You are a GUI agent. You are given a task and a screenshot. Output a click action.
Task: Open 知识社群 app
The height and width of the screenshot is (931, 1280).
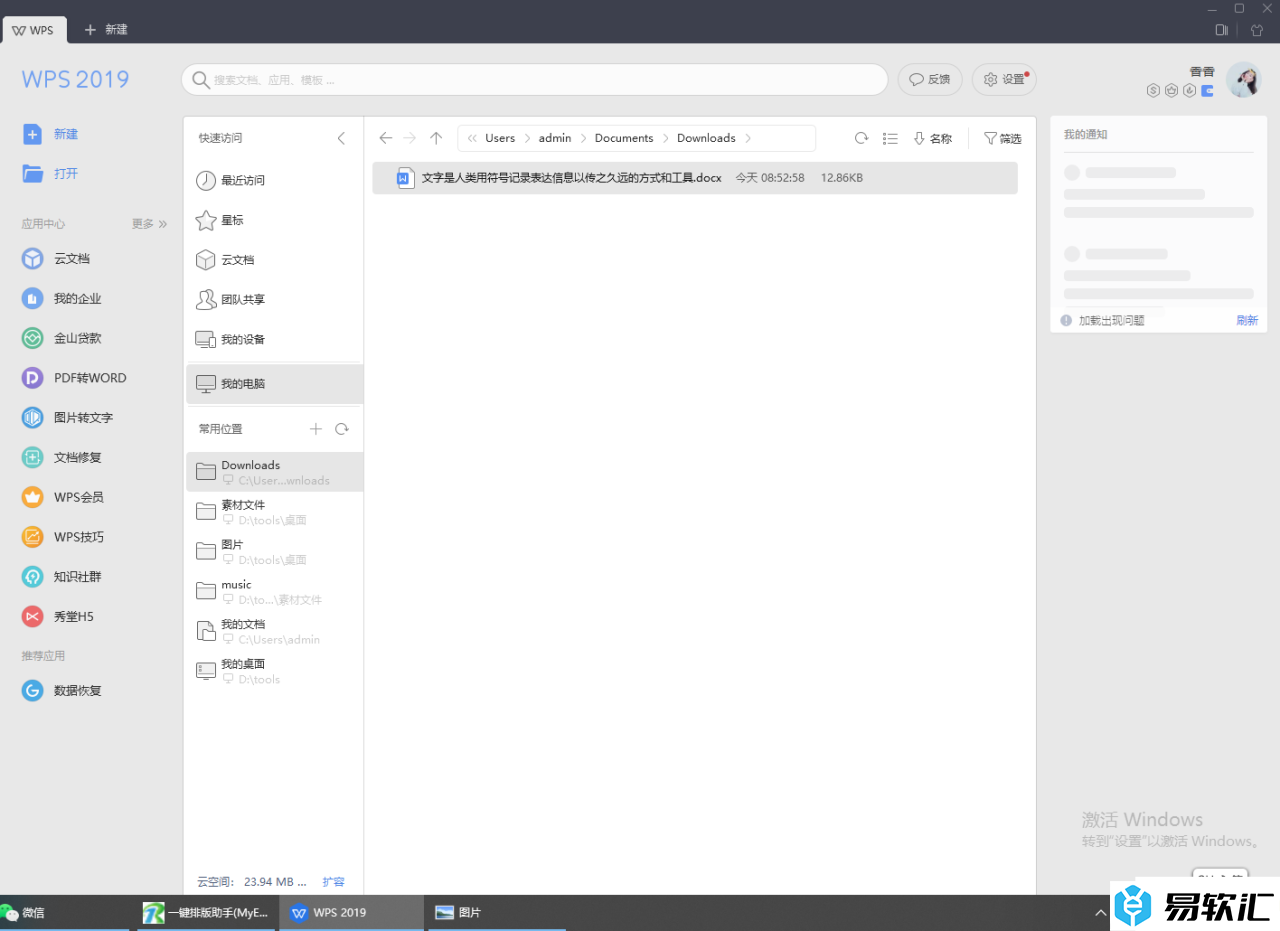[62, 576]
